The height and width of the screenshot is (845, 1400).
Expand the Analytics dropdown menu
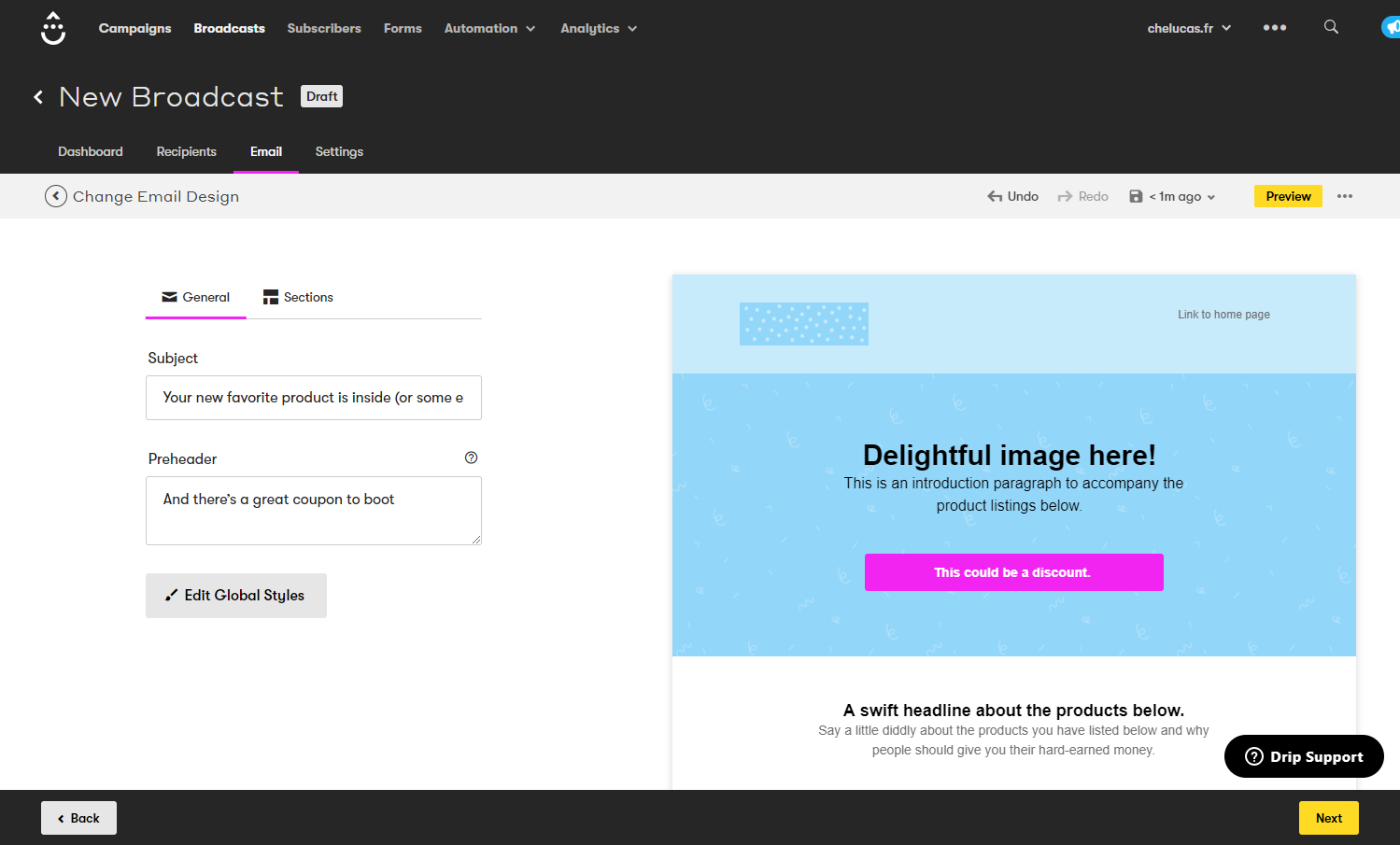coord(598,28)
